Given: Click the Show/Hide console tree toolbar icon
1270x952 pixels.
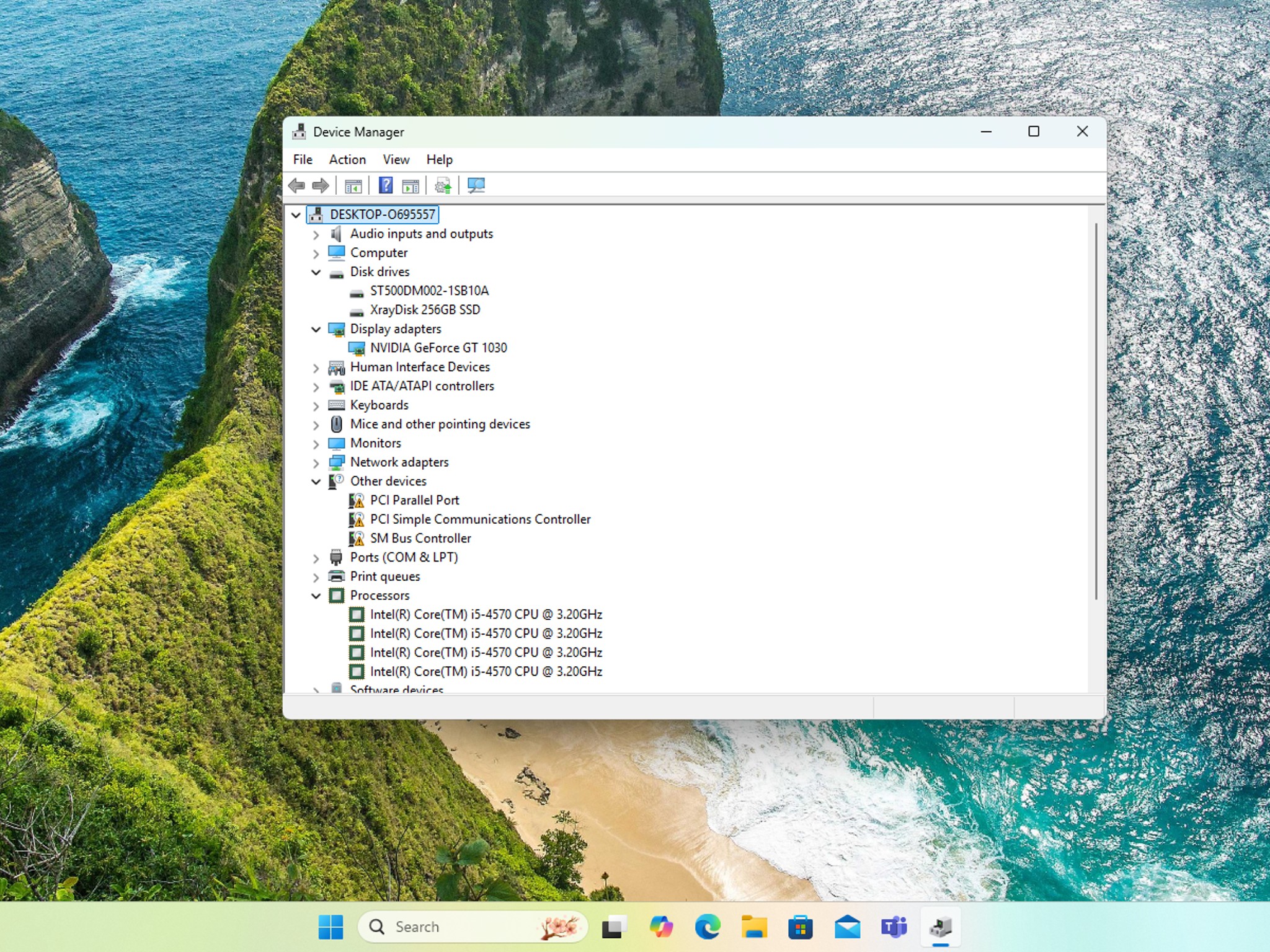Looking at the screenshot, I should click(x=353, y=185).
